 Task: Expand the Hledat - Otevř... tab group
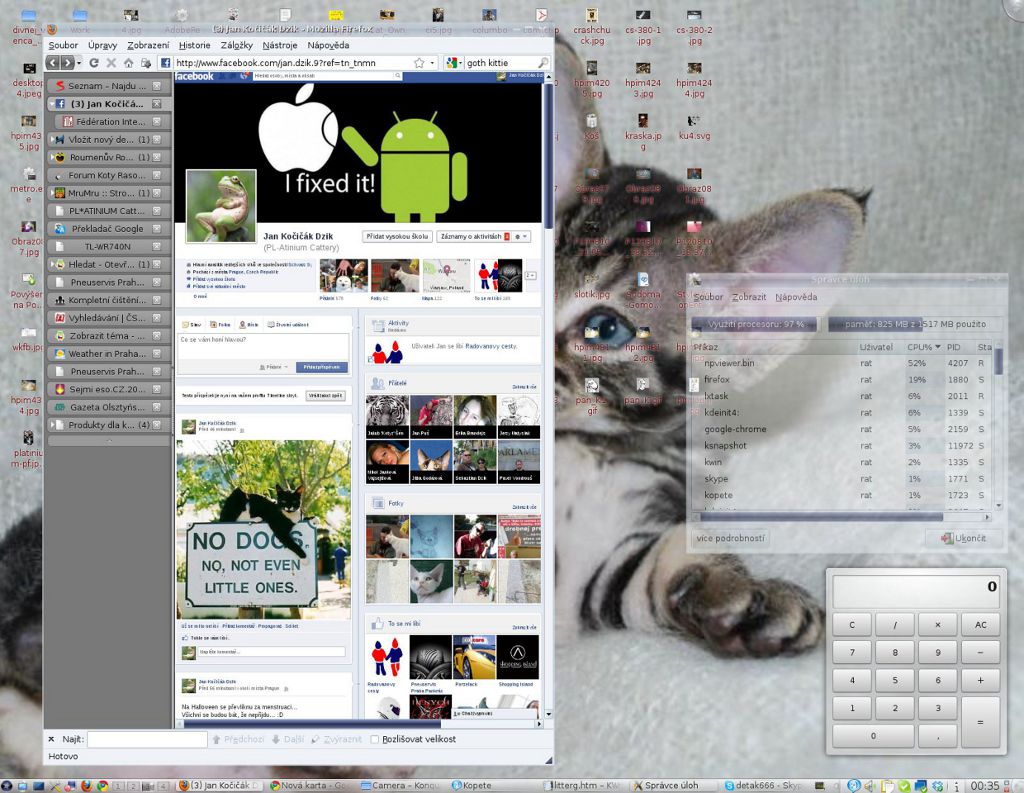(x=52, y=265)
